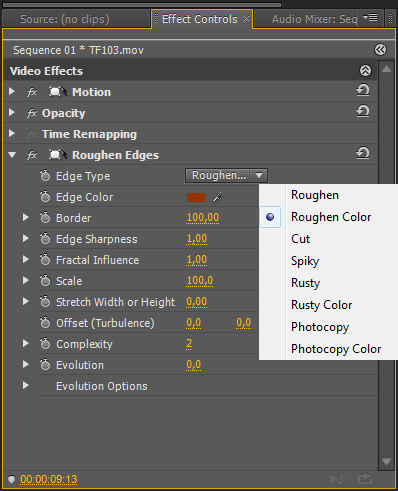
Task: Click Roughen Edges direct manipulation icon
Action: [58, 155]
